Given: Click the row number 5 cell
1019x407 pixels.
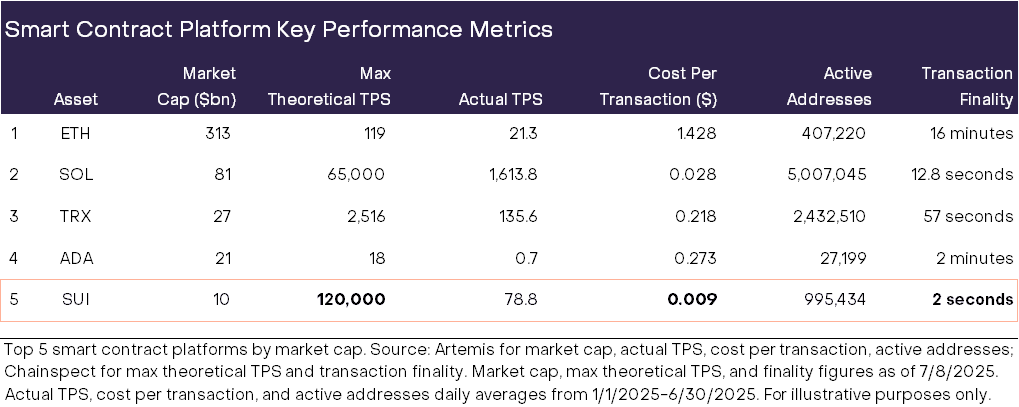Looking at the screenshot, I should [x=13, y=300].
